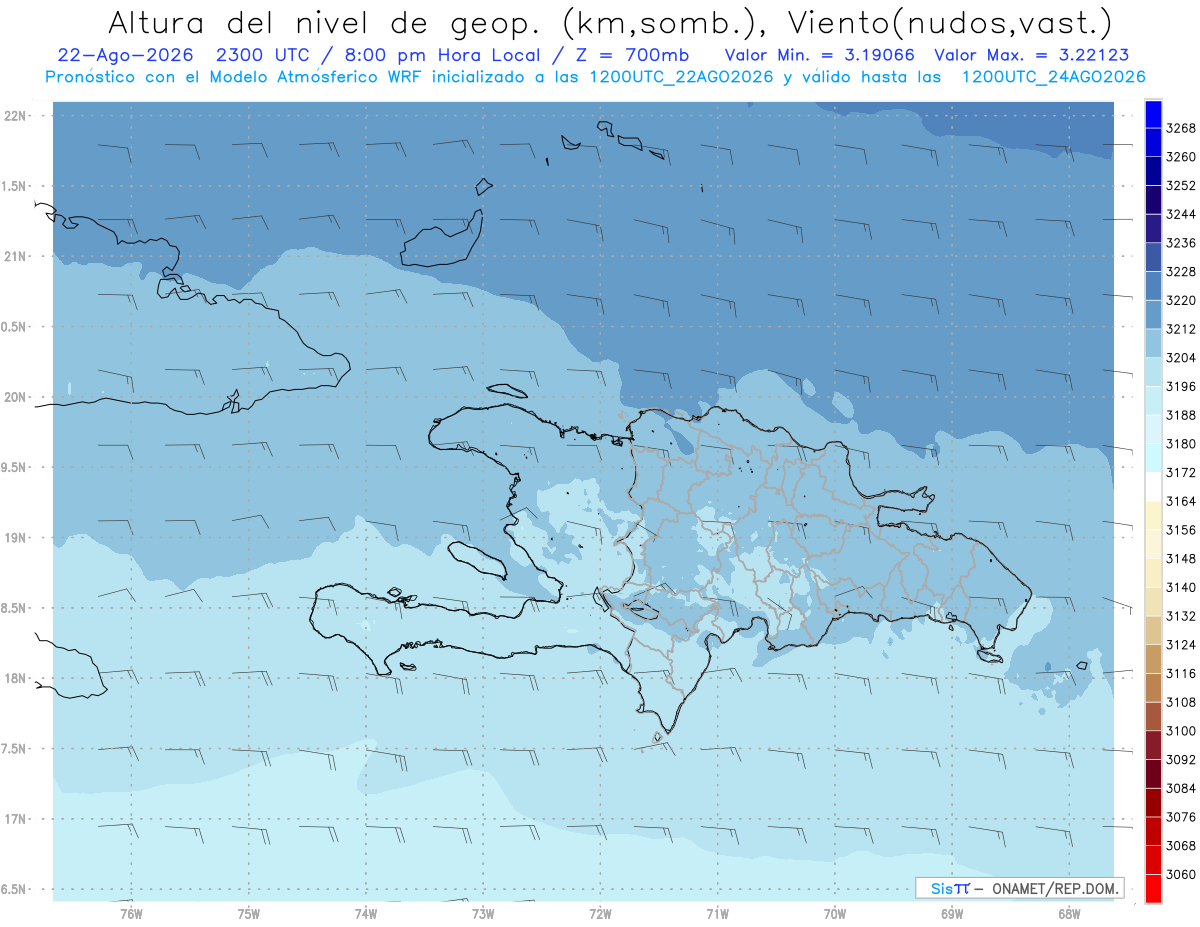This screenshot has height=927, width=1200.
Task: Click the red swatch below legend value 3060
Action: coord(1153,889)
